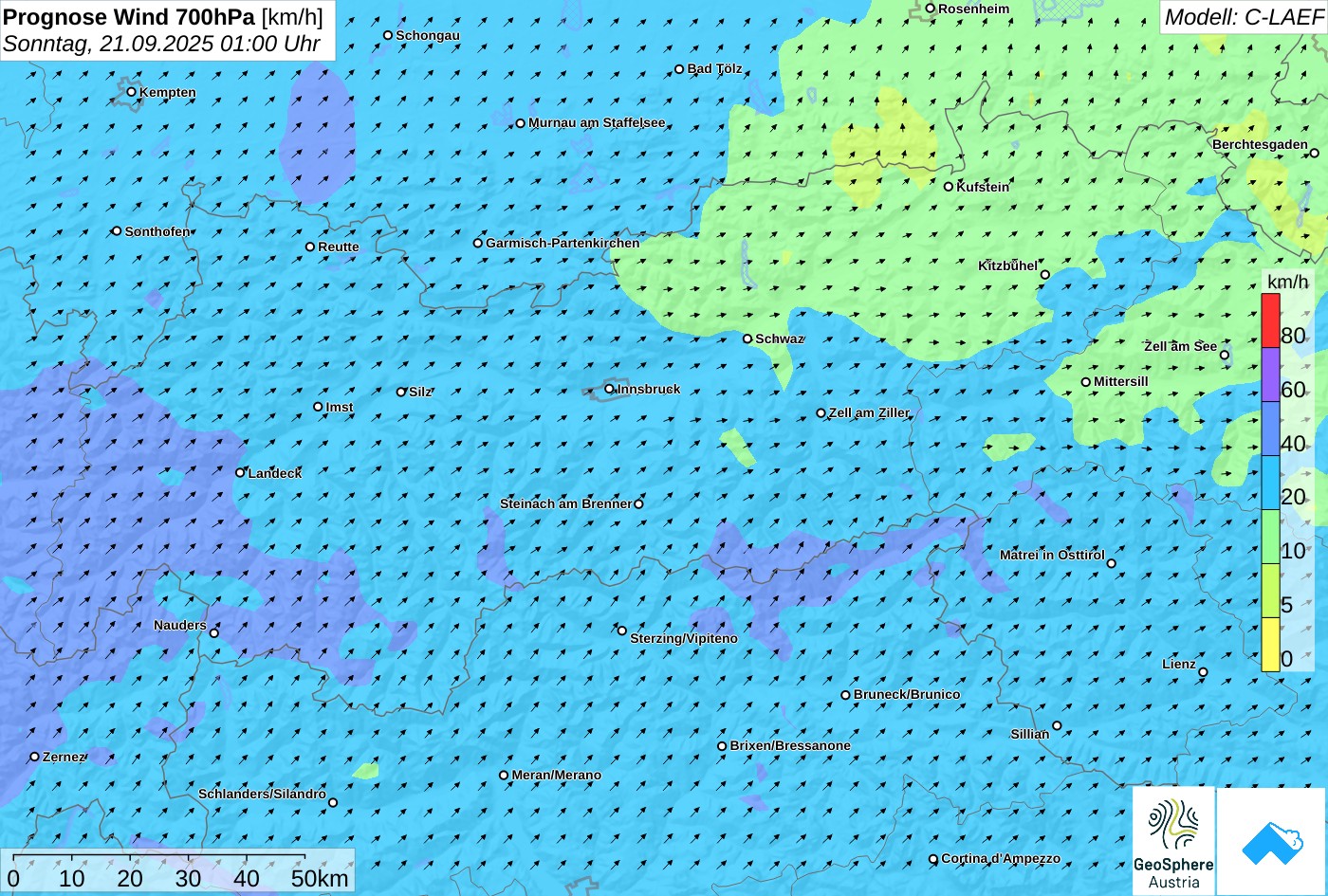The width and height of the screenshot is (1328, 896).
Task: Select the Nauders location marker
Action: [214, 633]
